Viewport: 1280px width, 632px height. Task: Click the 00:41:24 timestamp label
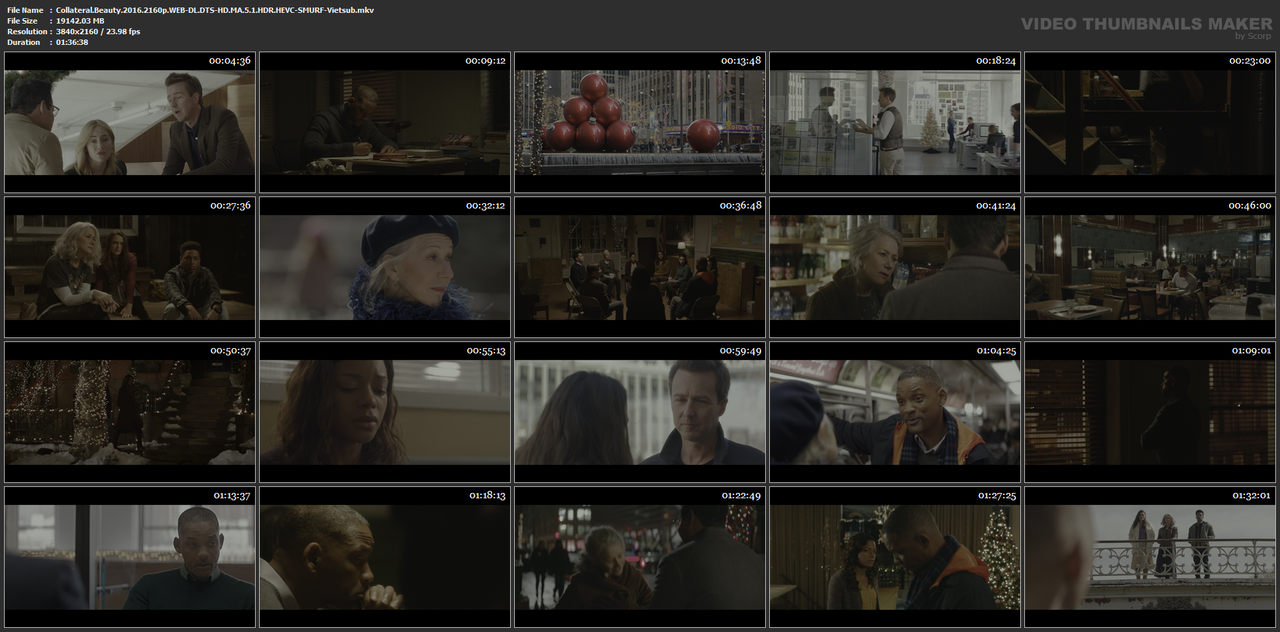[996, 206]
